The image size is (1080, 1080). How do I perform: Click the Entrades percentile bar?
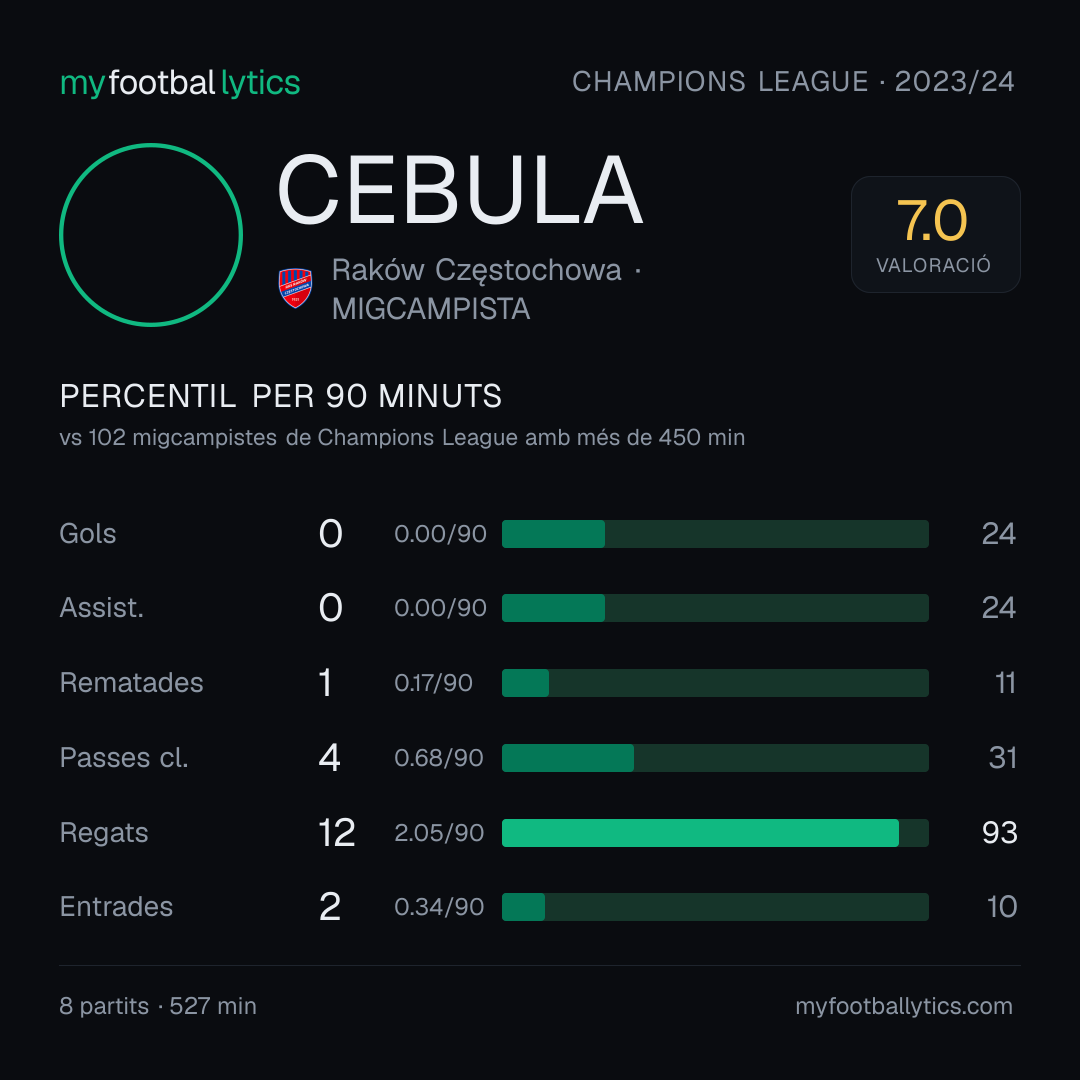pos(715,907)
